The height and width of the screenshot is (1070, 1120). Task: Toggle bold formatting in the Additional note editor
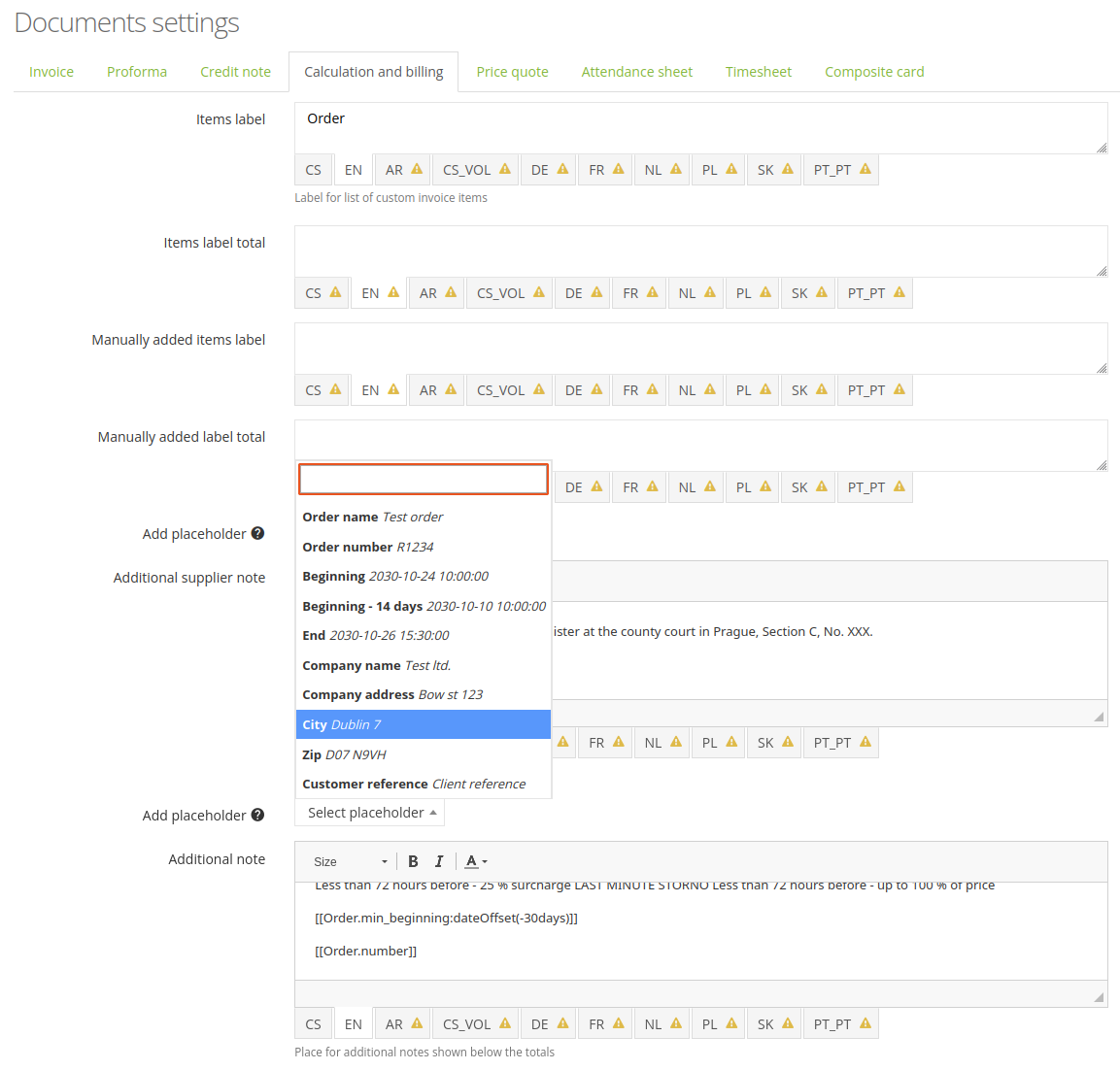[x=413, y=861]
